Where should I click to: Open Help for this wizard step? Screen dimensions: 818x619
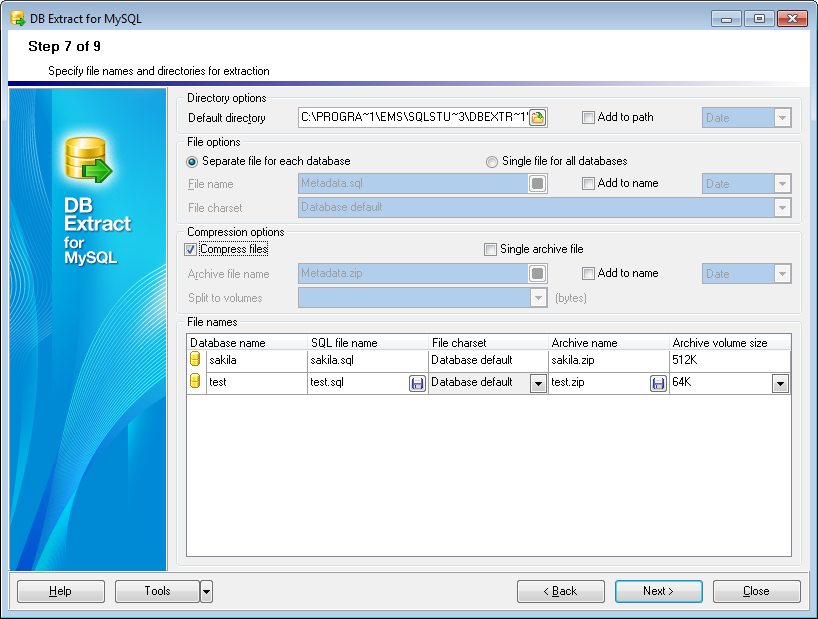click(60, 591)
